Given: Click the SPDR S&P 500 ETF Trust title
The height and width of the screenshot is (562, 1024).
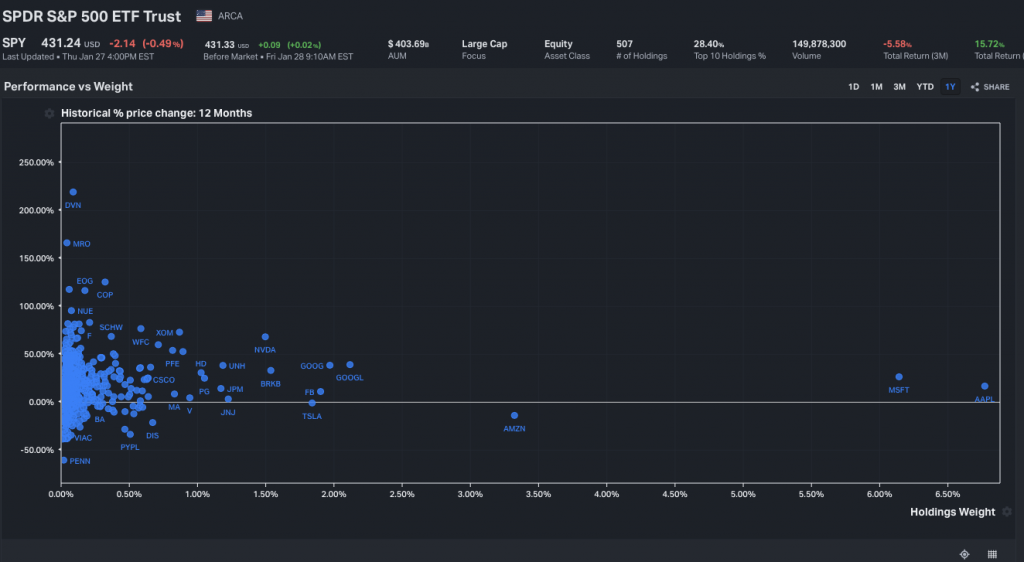Looking at the screenshot, I should 92,16.
